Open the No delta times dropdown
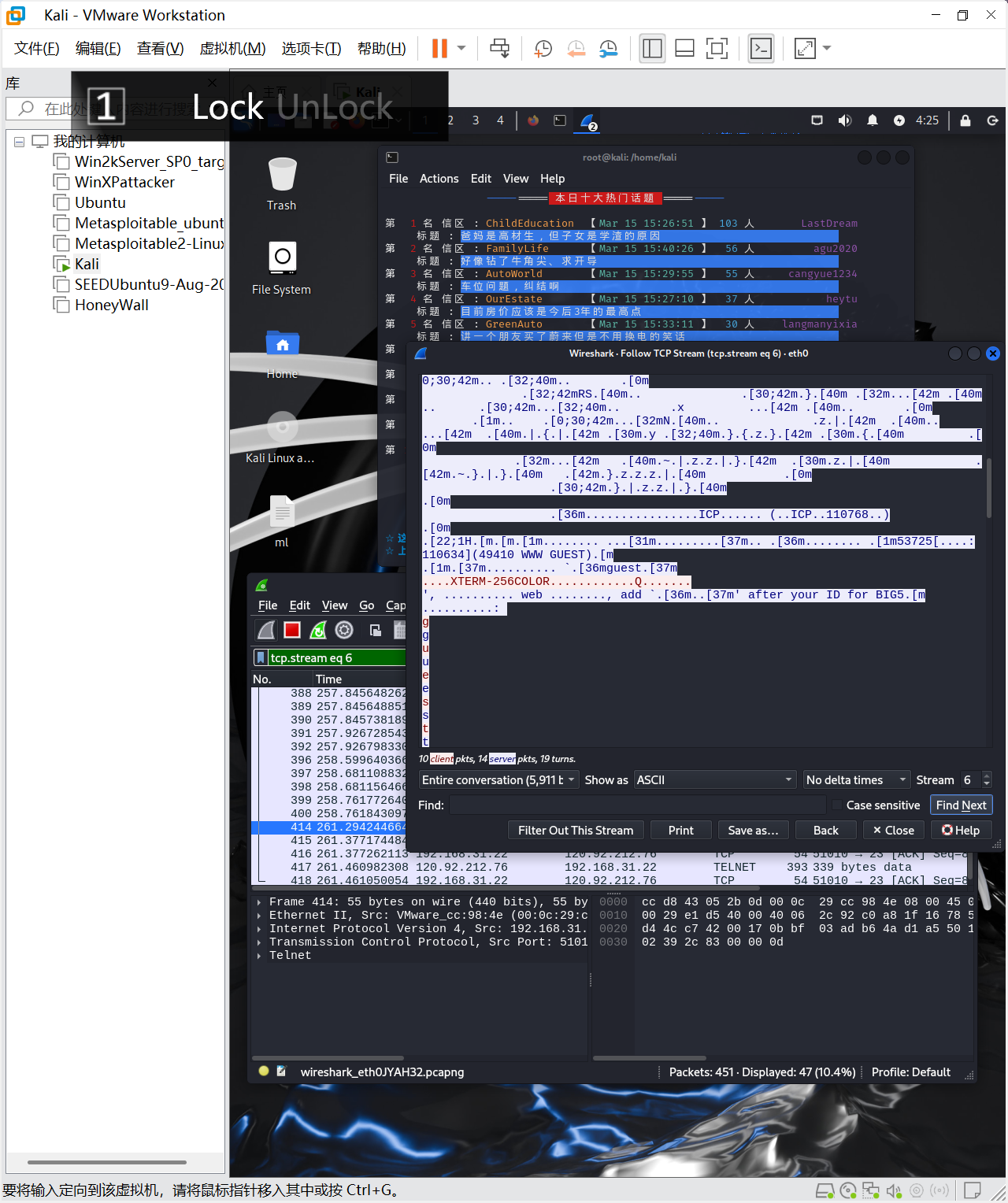This screenshot has height=1203, width=1008. coord(856,780)
